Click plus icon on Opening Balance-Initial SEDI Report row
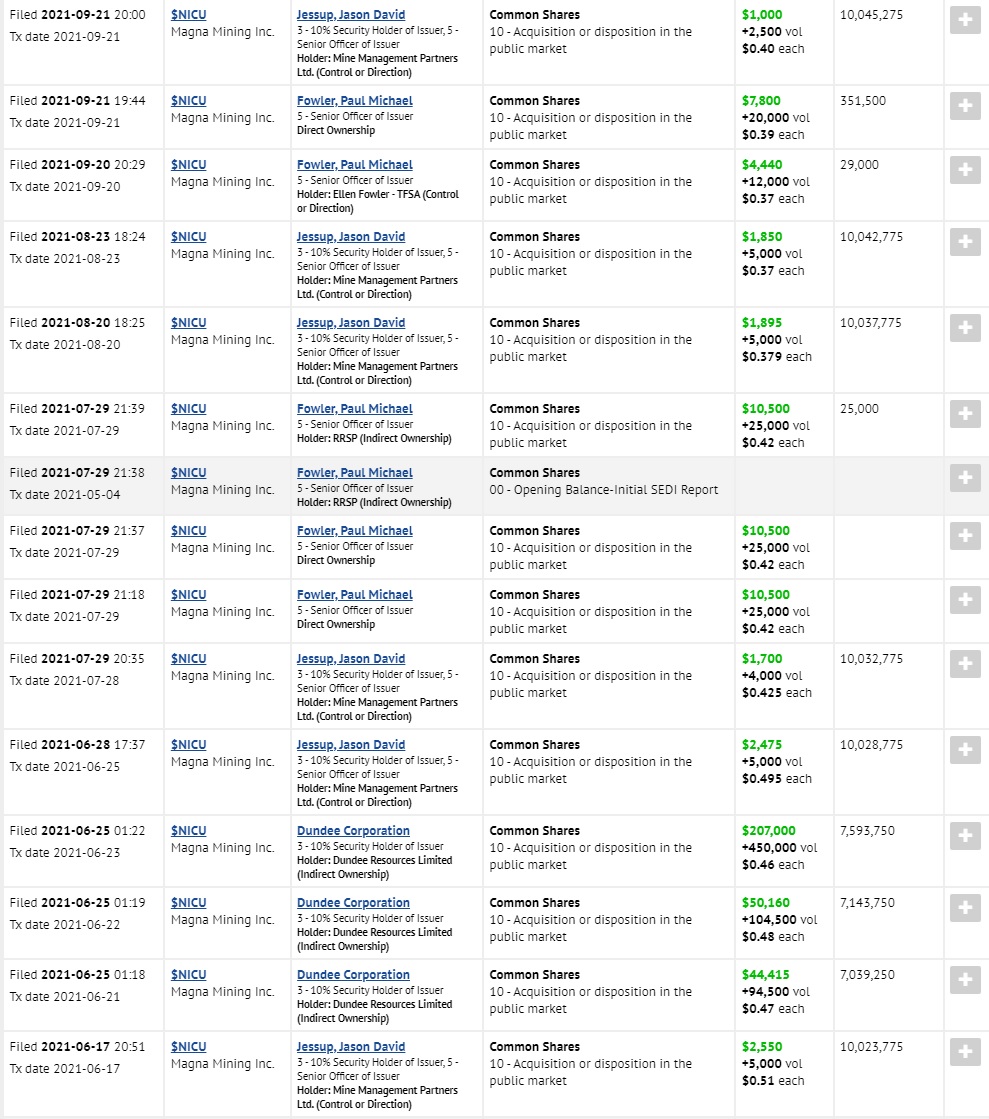Image resolution: width=989 pixels, height=1119 pixels. 965,477
